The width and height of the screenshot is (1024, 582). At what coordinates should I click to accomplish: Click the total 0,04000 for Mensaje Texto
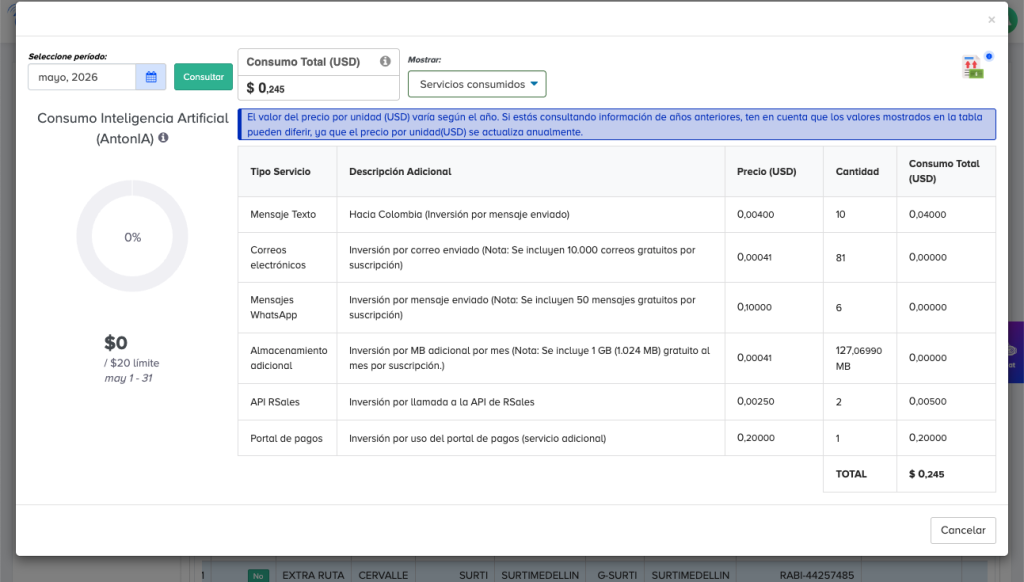tap(927, 214)
